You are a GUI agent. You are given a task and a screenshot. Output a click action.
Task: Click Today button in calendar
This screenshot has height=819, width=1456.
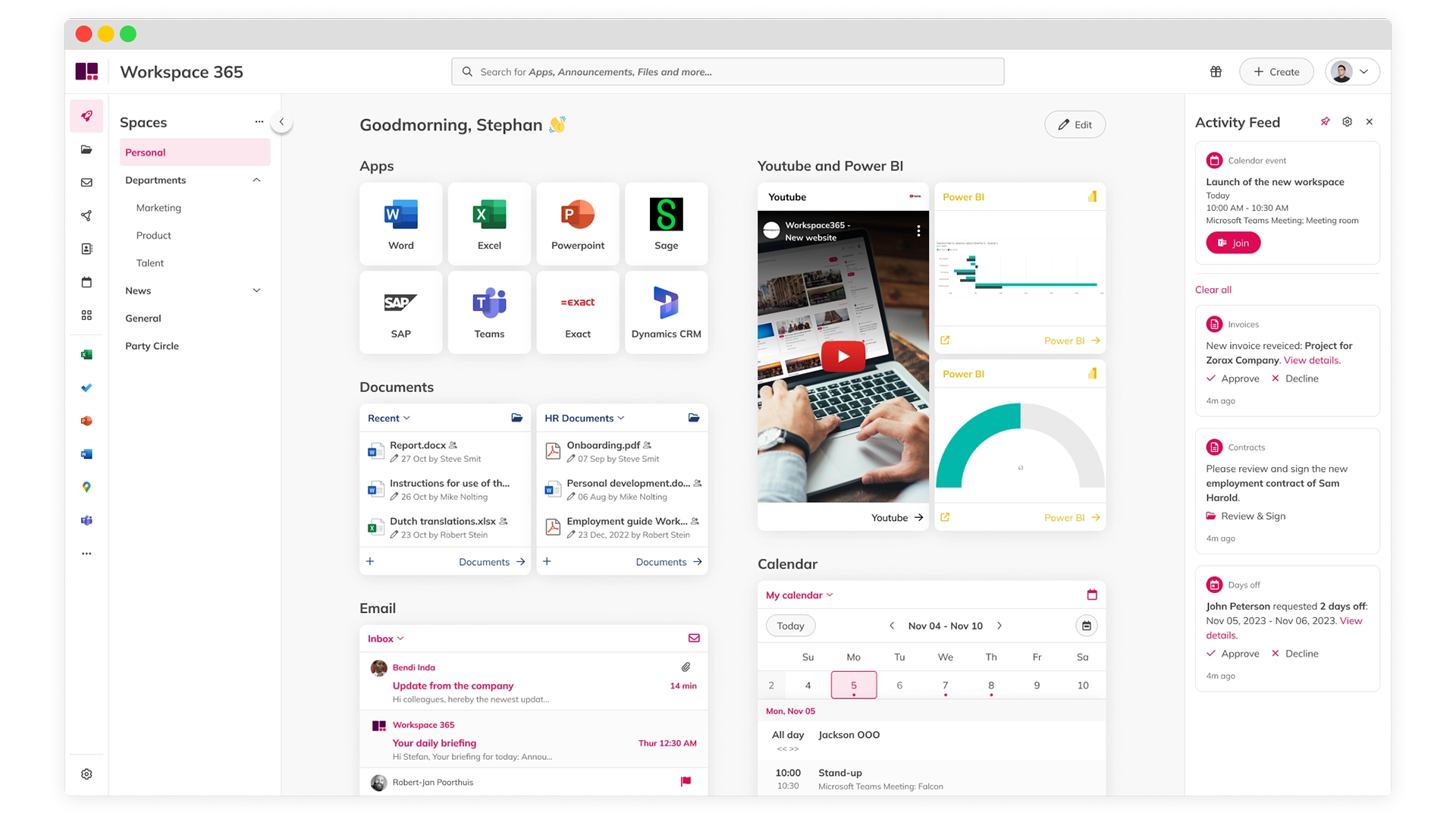point(790,626)
